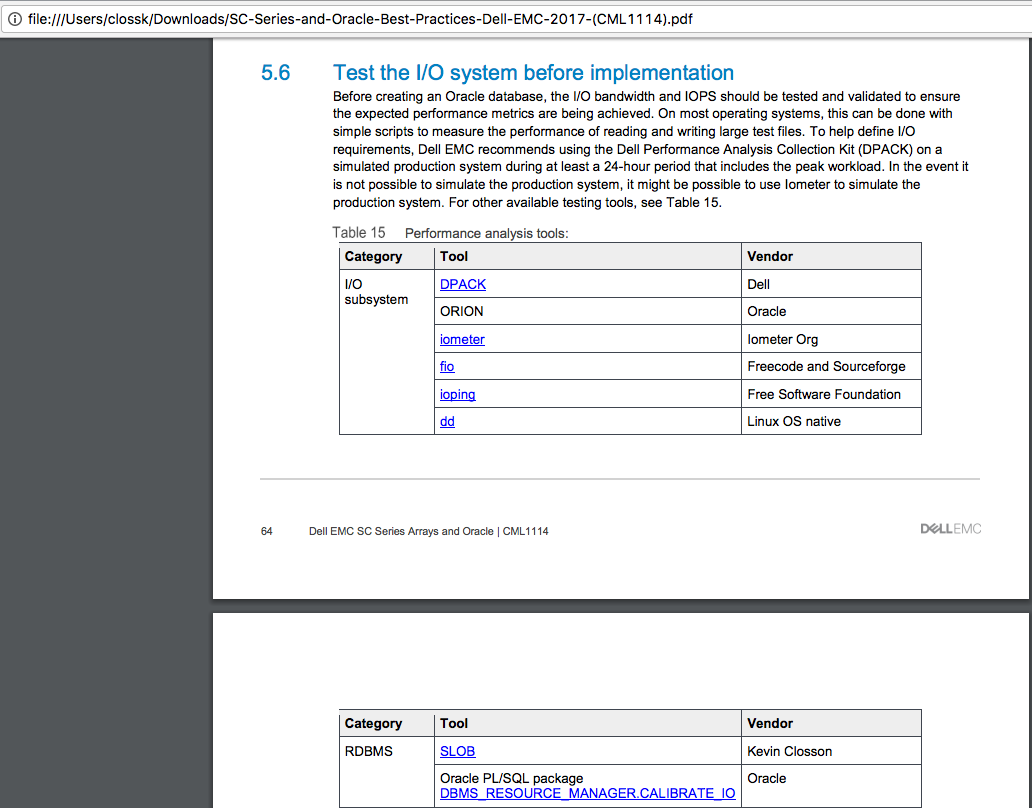Click the footer text 'Dell EMC SC Series Arrays and Oracle'
Image resolution: width=1032 pixels, height=808 pixels.
click(x=401, y=531)
